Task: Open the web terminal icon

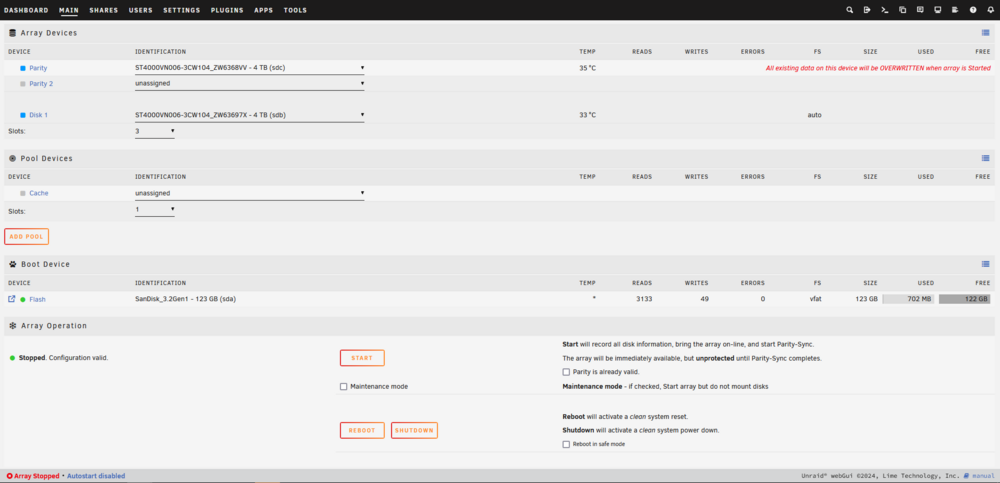Action: [x=885, y=10]
